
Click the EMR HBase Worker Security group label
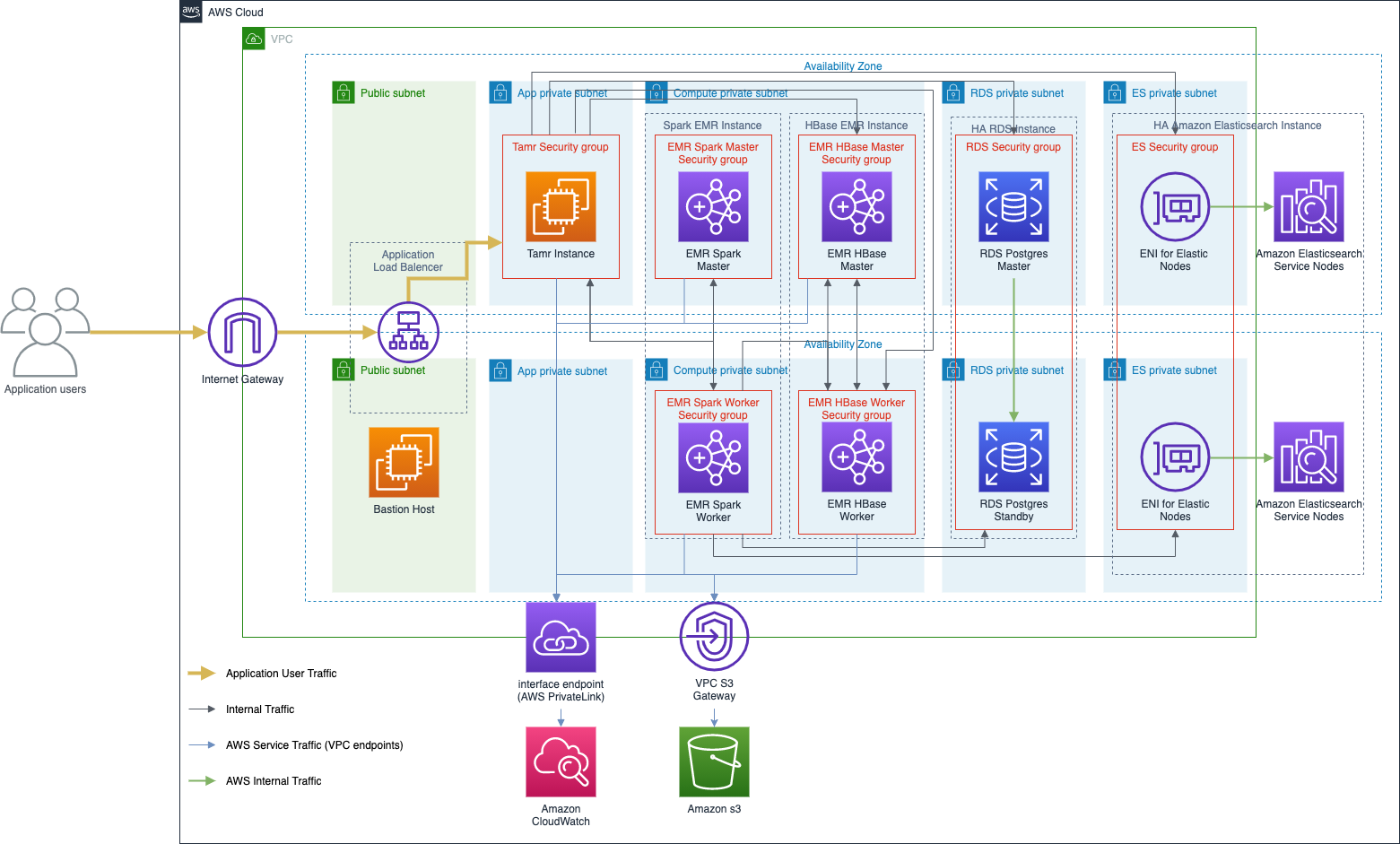[857, 409]
